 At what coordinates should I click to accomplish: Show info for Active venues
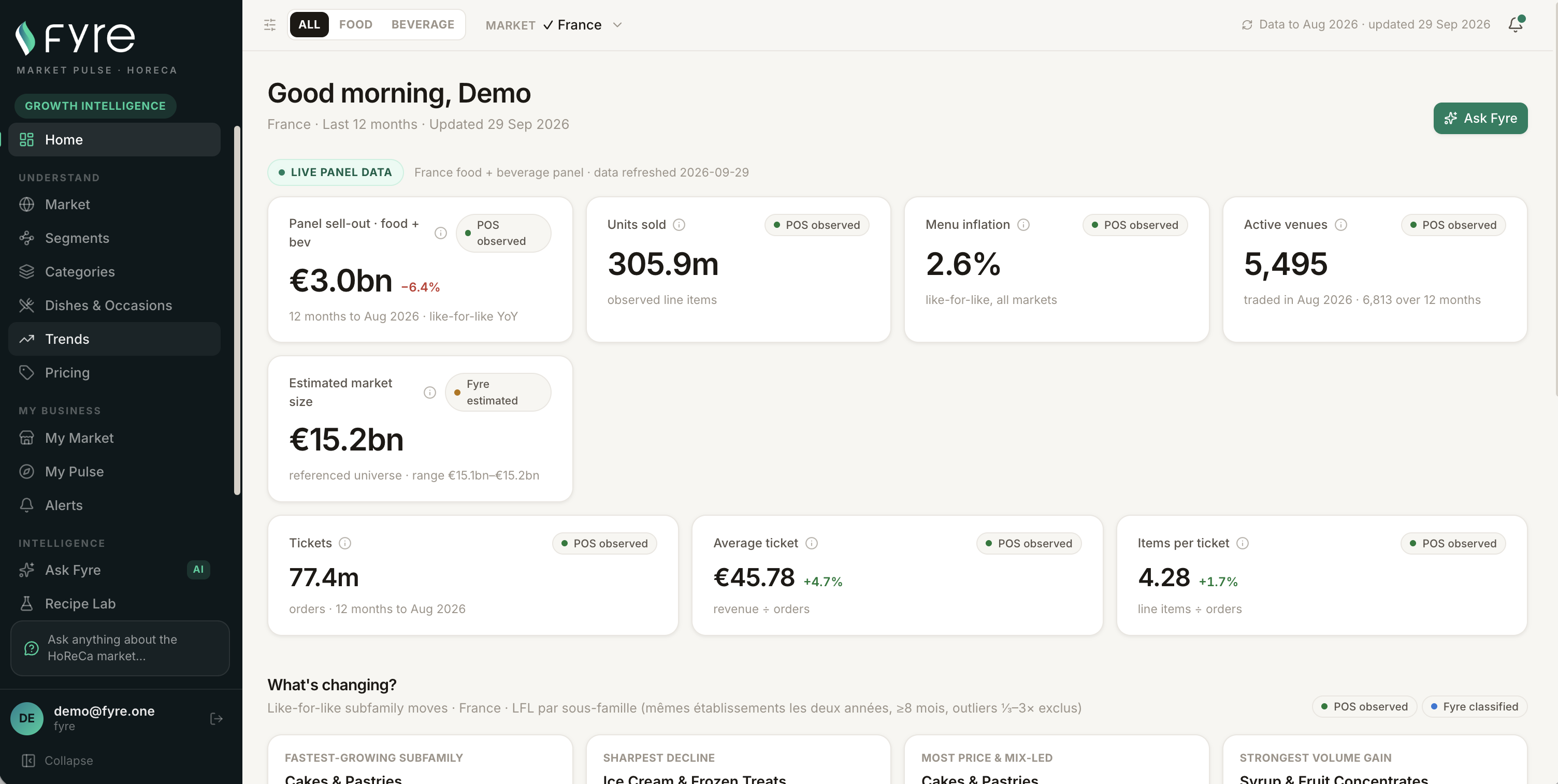pos(1341,225)
